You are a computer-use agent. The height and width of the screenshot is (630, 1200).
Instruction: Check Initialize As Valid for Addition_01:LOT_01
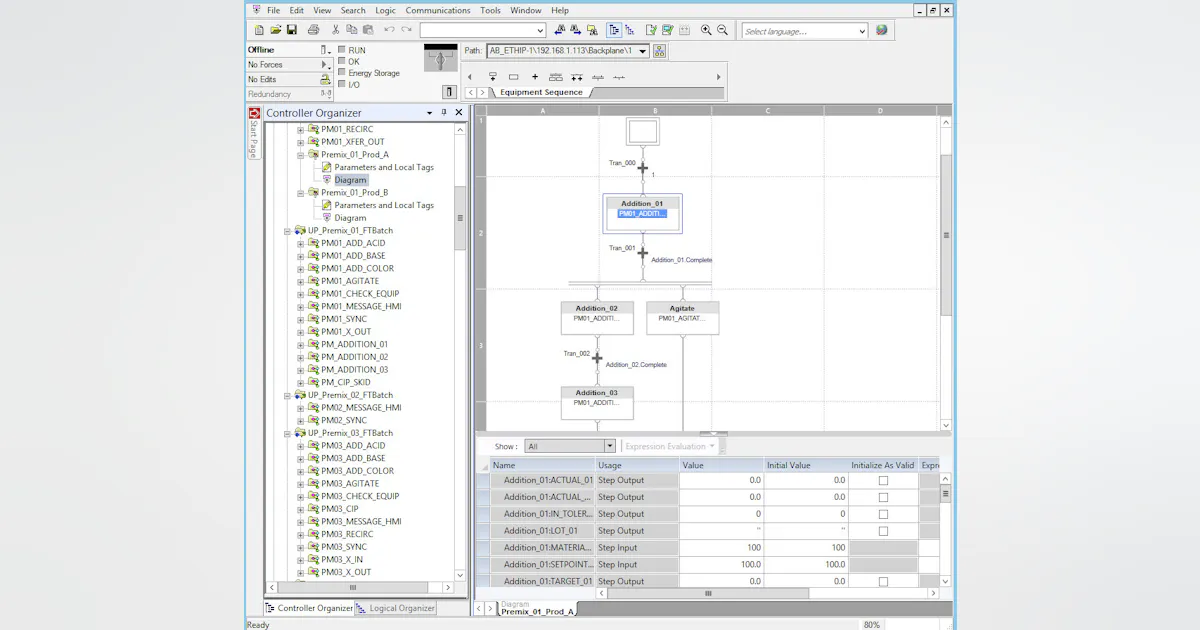[x=884, y=530]
